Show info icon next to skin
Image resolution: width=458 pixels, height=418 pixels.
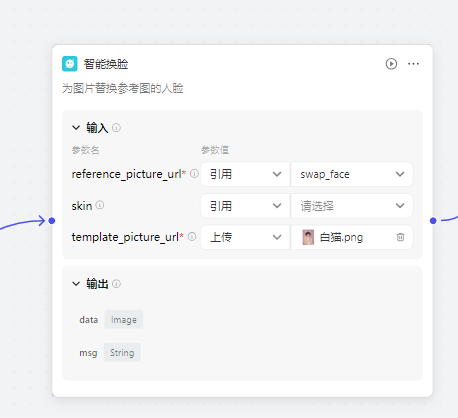pyautogui.click(x=100, y=205)
